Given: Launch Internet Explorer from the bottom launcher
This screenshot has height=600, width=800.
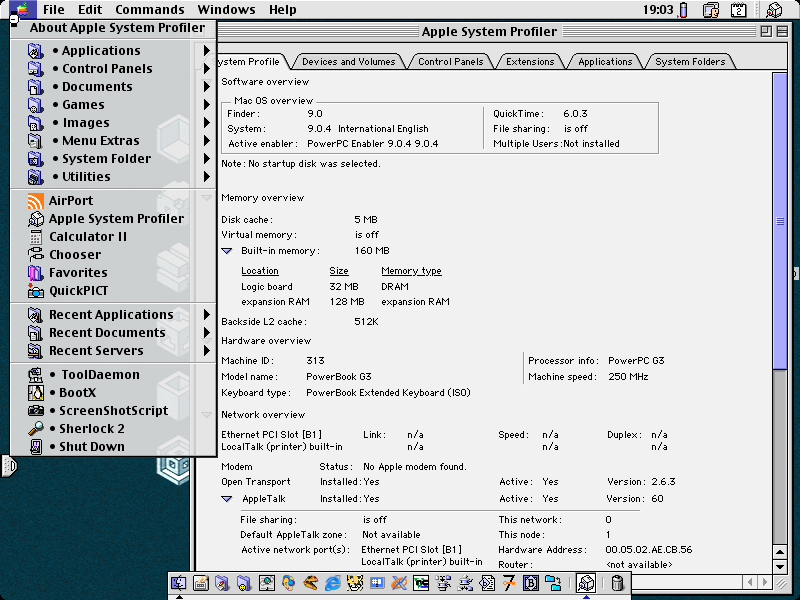Looking at the screenshot, I should [x=333, y=583].
